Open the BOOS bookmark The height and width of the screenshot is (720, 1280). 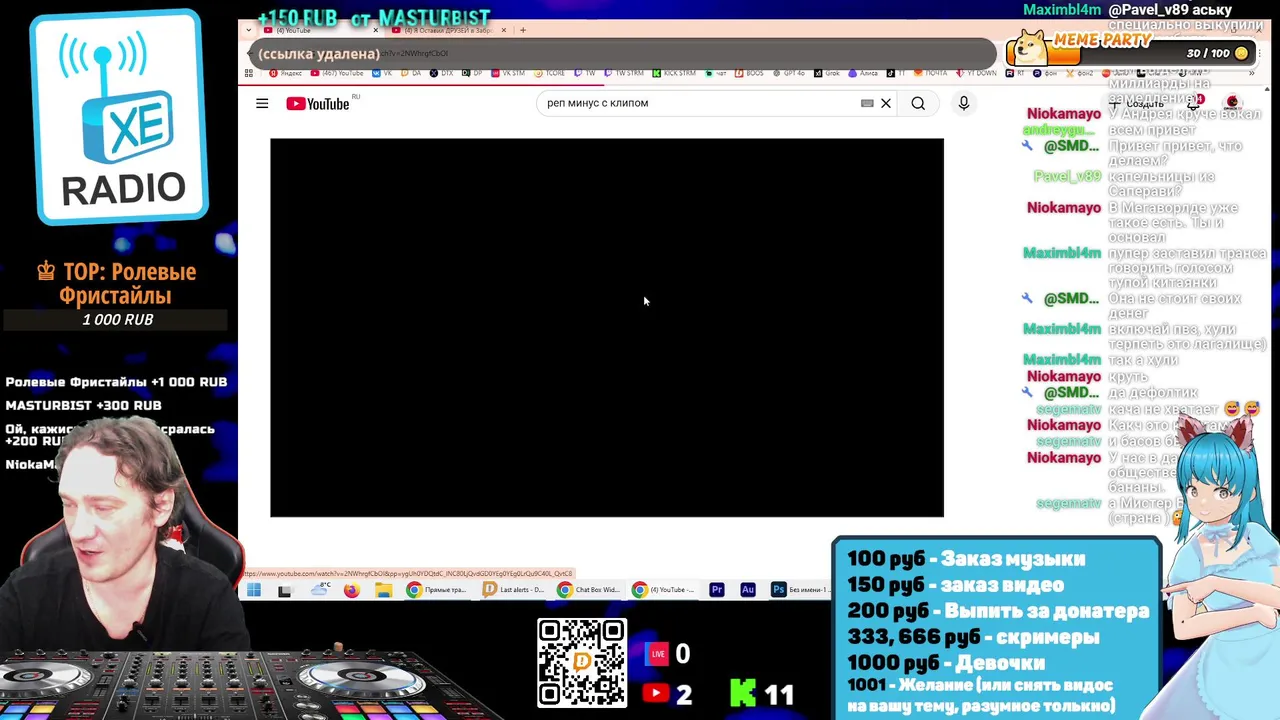pyautogui.click(x=750, y=73)
